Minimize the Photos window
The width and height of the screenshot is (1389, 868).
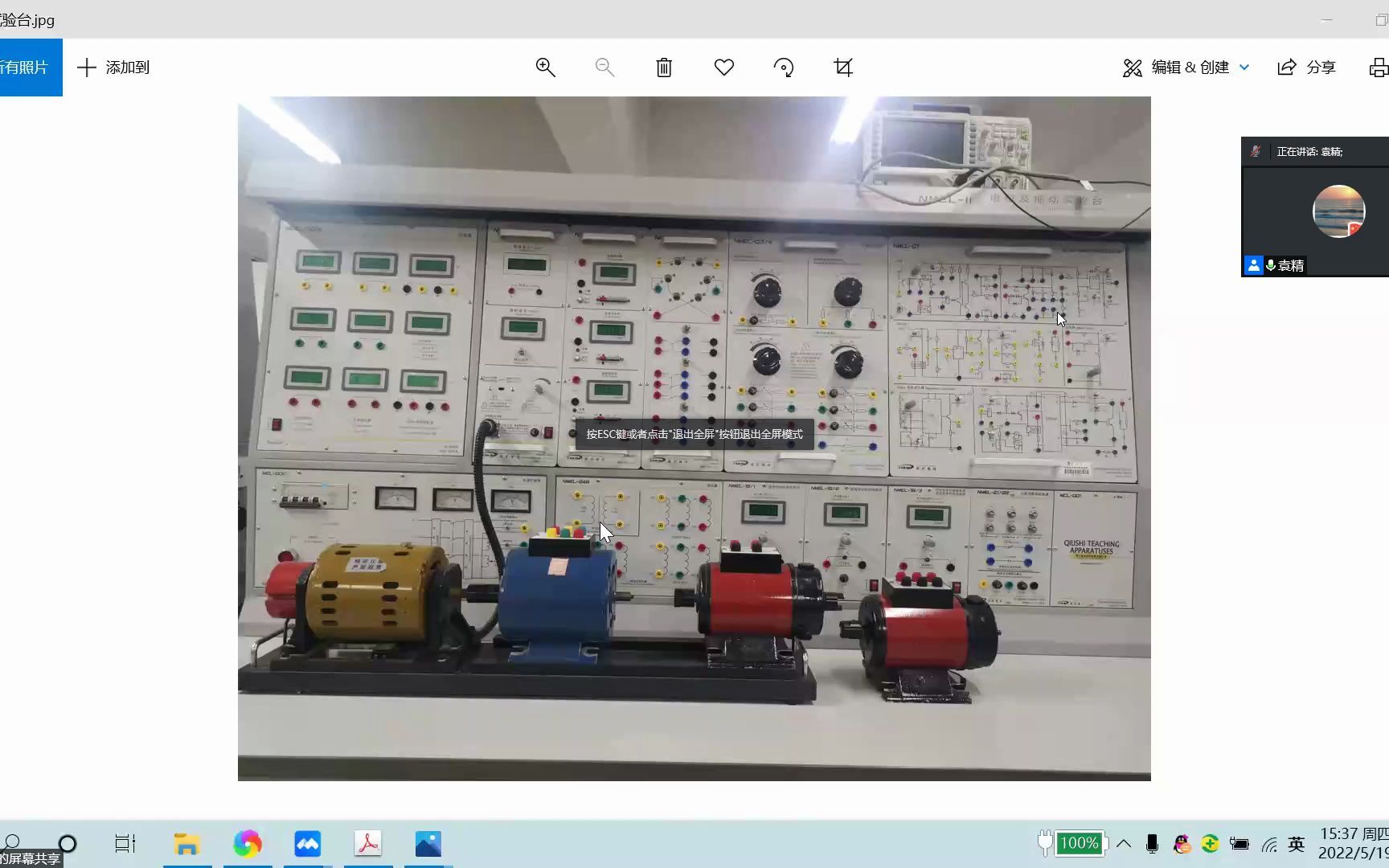pos(1327,20)
